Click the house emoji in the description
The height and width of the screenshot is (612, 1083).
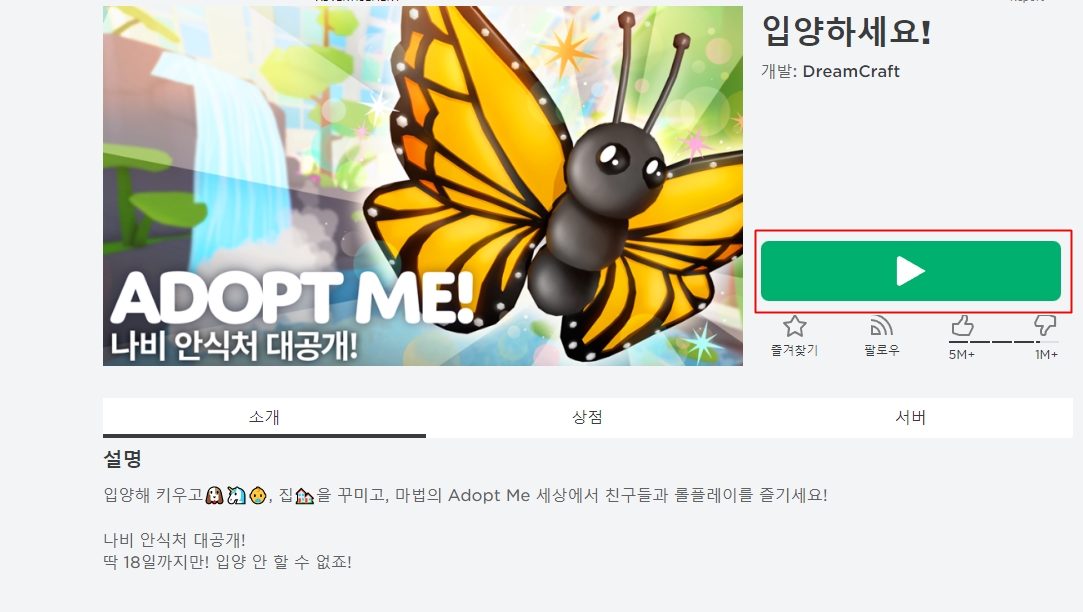point(305,495)
